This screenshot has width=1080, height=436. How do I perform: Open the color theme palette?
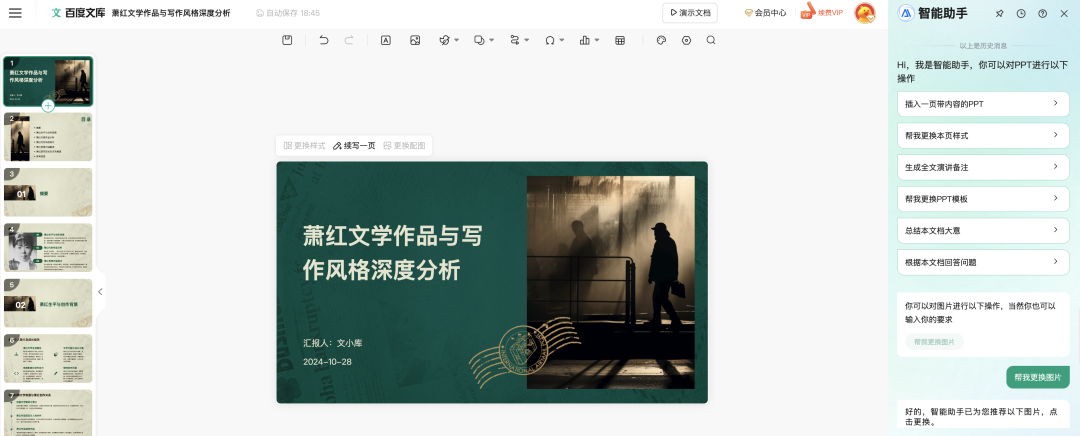click(661, 41)
